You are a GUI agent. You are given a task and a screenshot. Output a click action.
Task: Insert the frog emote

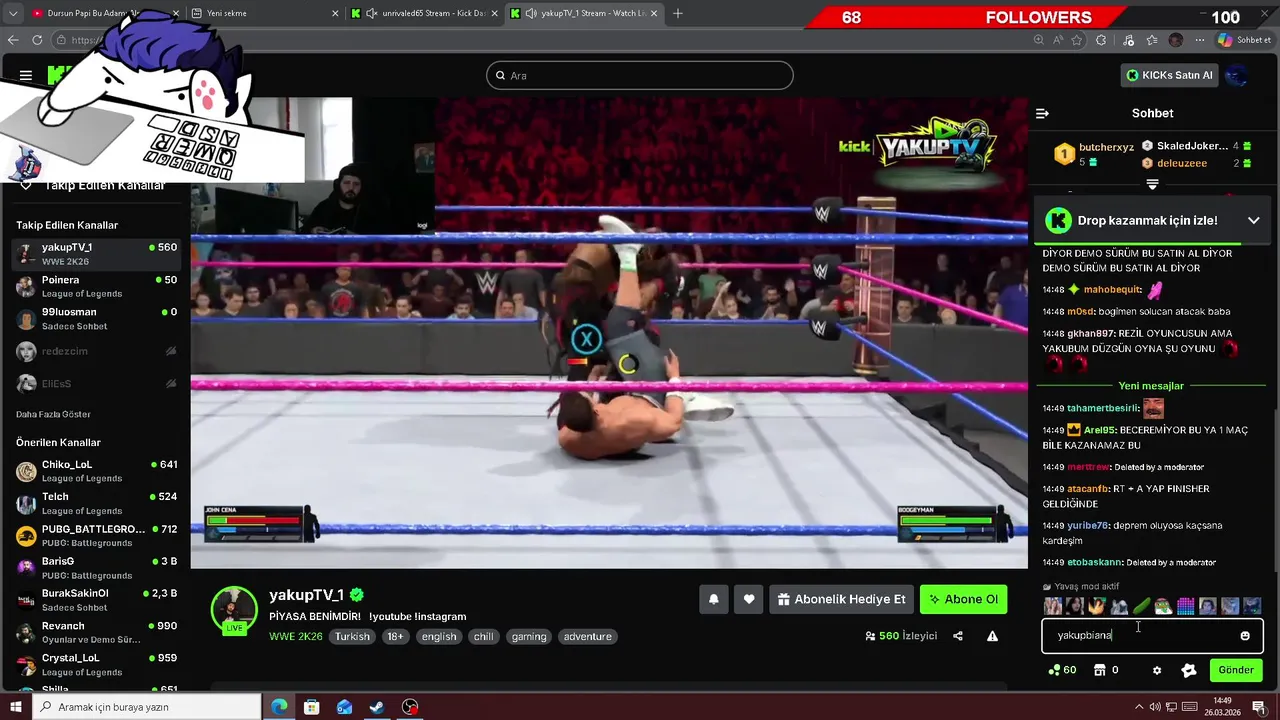point(1163,606)
